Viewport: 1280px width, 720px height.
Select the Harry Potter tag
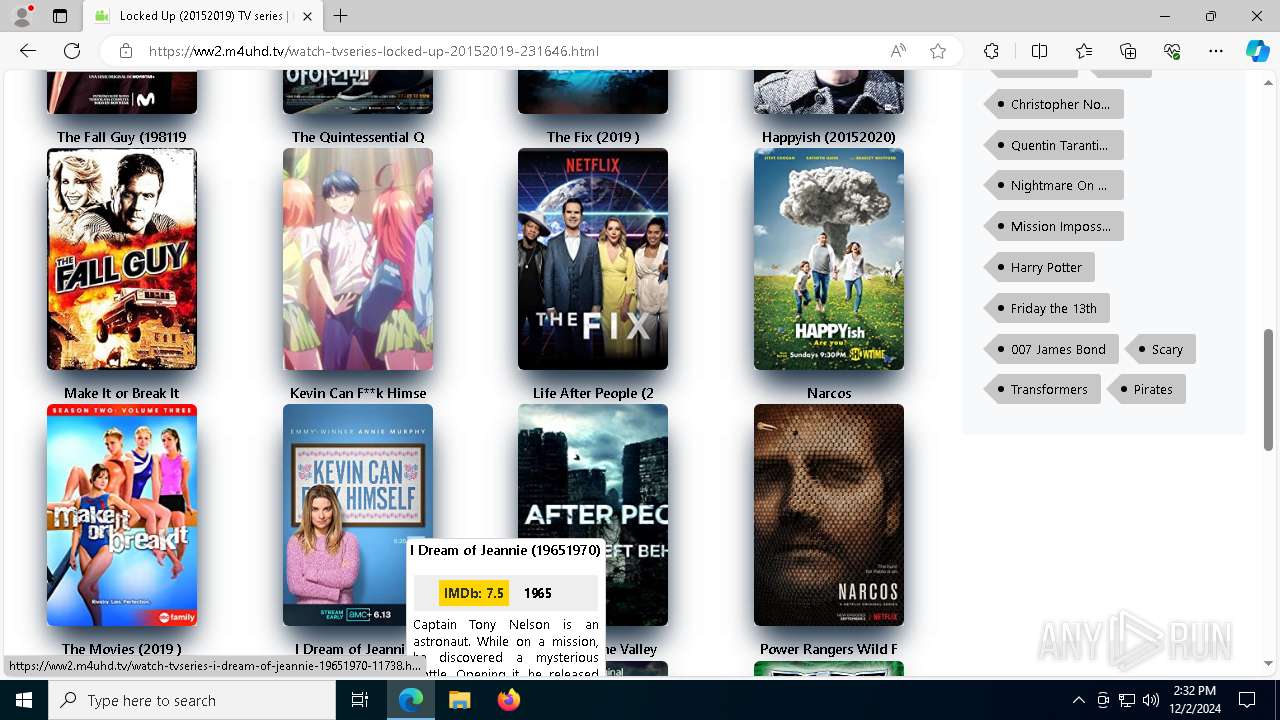click(x=1040, y=267)
